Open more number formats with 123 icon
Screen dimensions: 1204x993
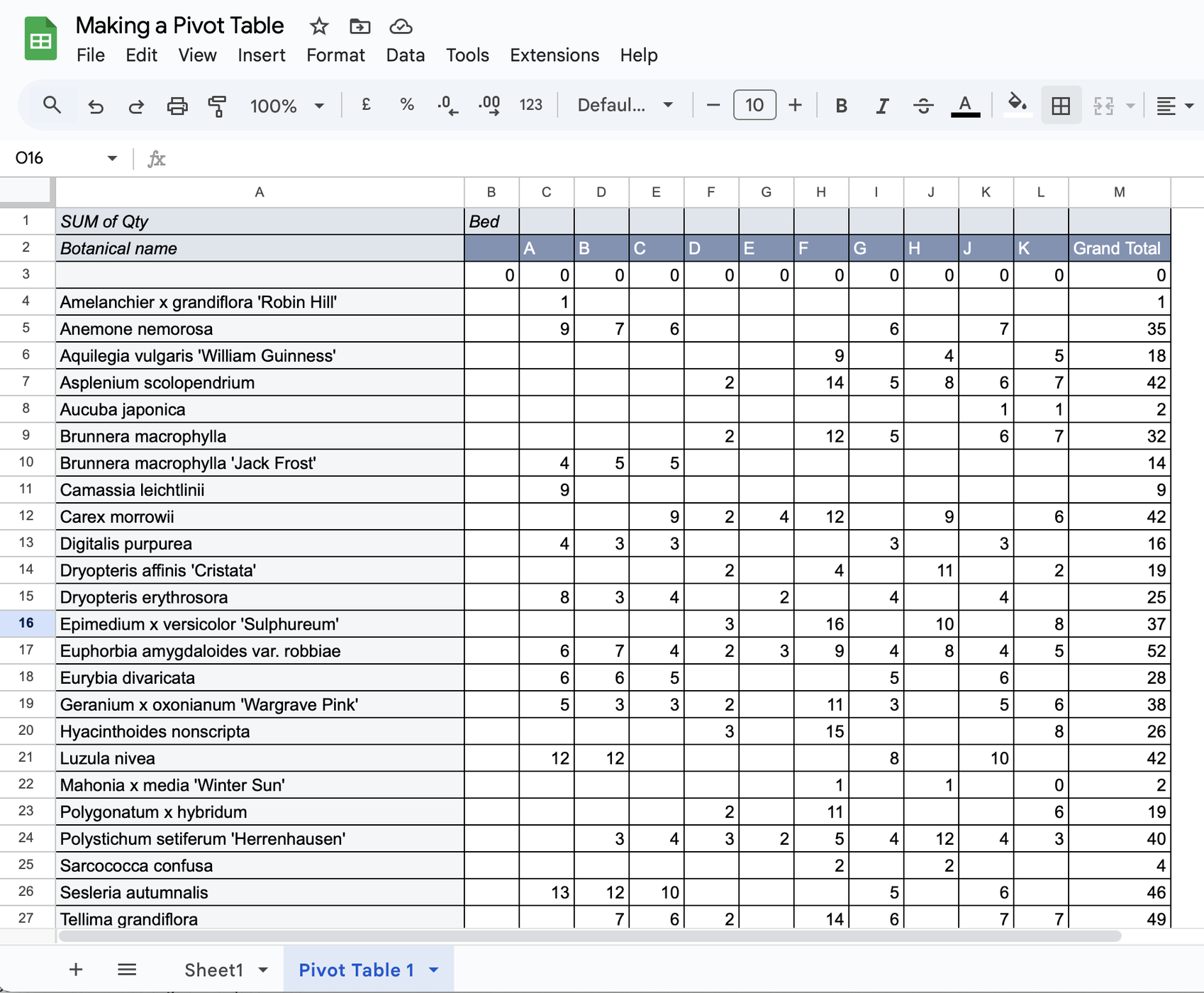tap(530, 105)
